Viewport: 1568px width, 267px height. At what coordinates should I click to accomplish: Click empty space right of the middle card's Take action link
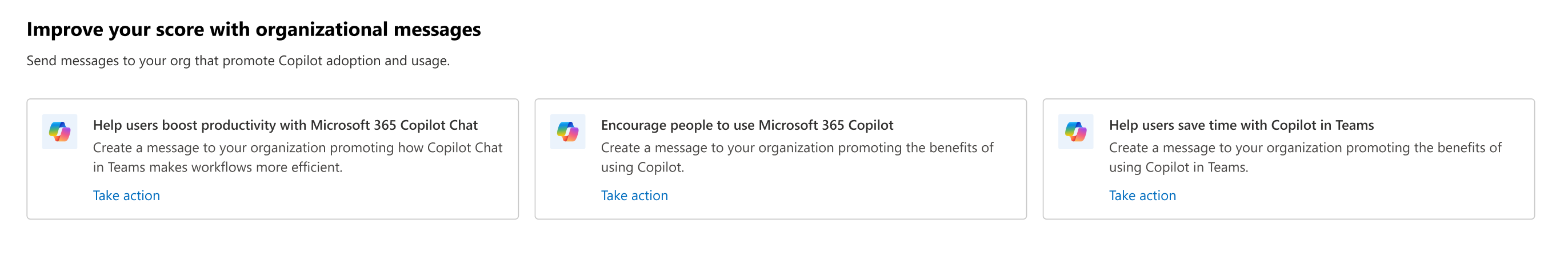846,196
